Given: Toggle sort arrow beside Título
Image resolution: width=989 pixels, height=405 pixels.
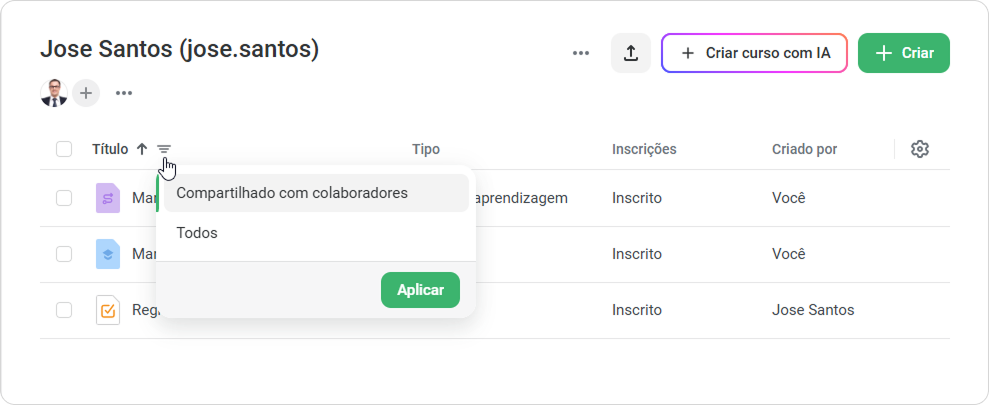Looking at the screenshot, I should click(x=143, y=150).
